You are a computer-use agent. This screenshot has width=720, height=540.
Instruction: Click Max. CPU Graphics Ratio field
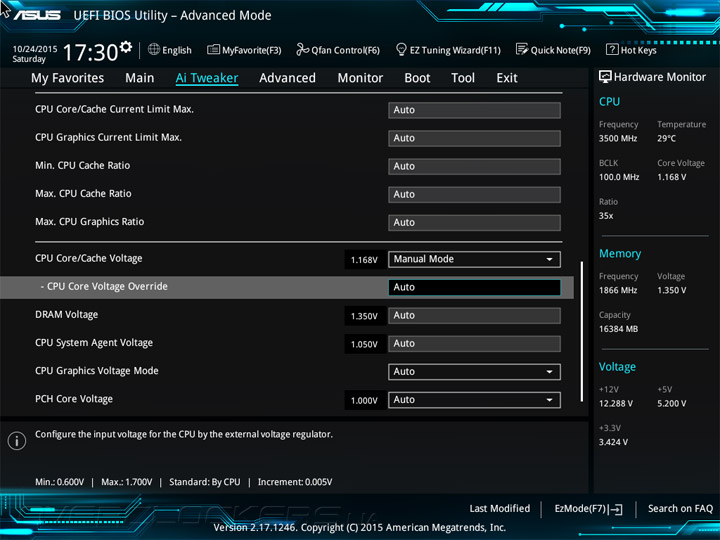[x=474, y=222]
